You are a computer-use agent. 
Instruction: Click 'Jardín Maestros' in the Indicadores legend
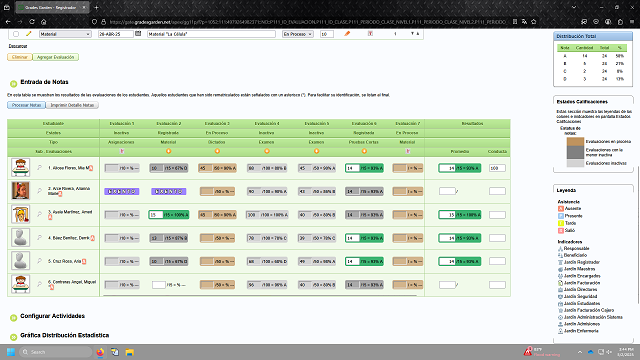(x=579, y=269)
